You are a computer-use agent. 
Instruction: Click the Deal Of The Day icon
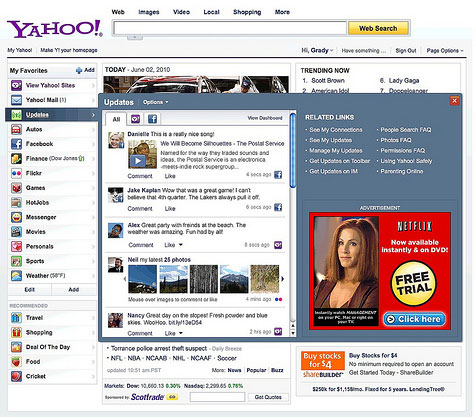(16, 347)
